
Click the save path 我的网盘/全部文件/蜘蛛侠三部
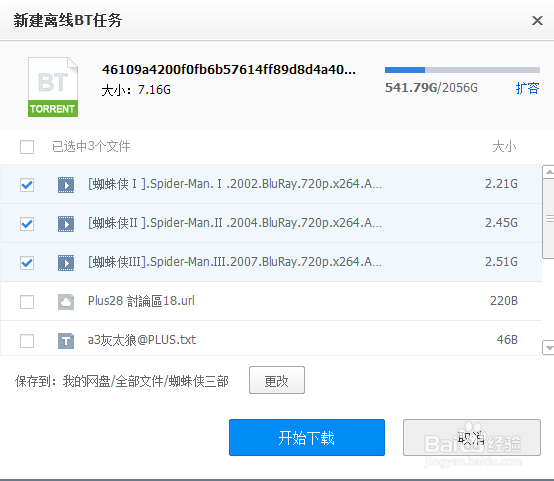(146, 381)
